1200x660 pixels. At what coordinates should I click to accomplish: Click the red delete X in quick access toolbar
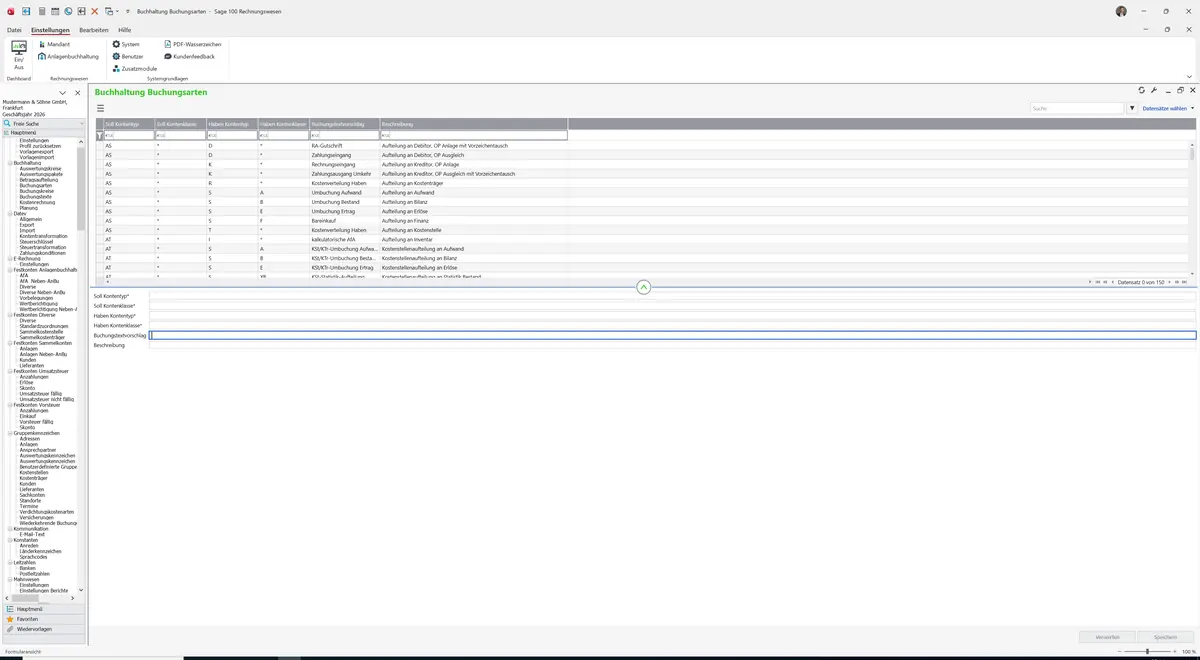coord(95,11)
